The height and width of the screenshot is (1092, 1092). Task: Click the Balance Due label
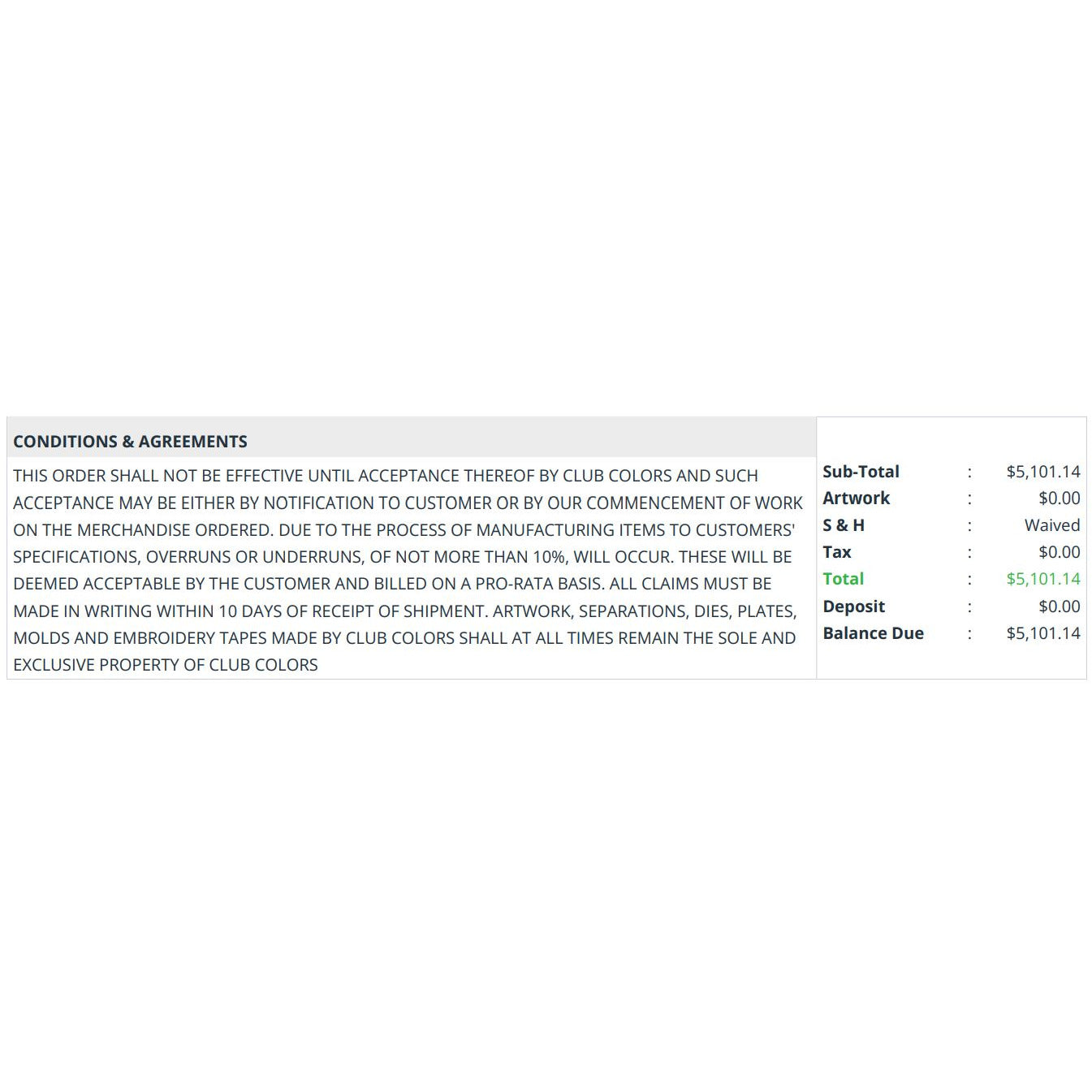coord(873,633)
